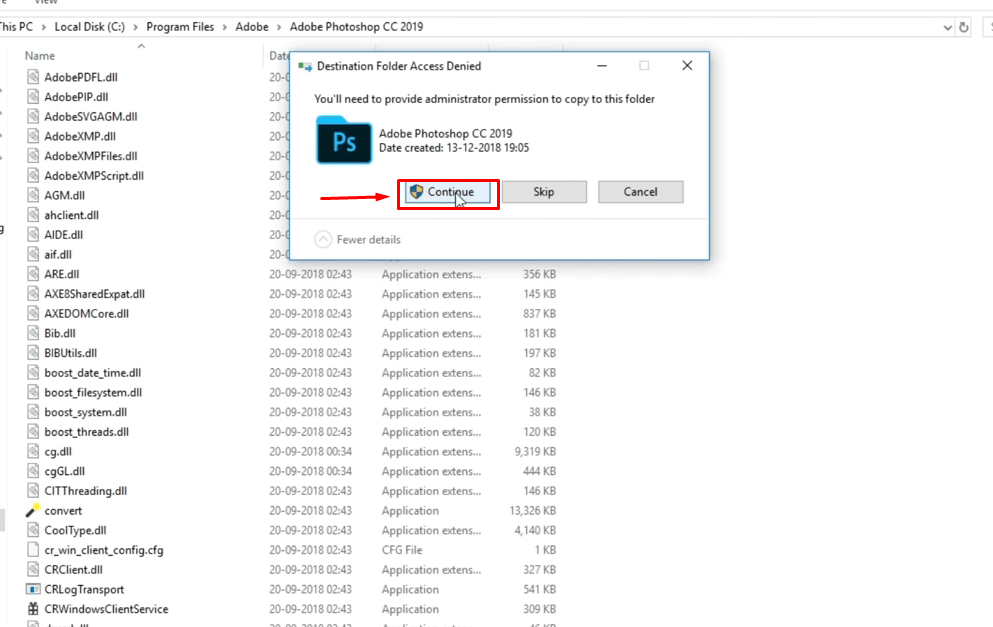Viewport: 993px width, 627px height.
Task: Click AGM.dll file icon
Action: click(x=33, y=194)
